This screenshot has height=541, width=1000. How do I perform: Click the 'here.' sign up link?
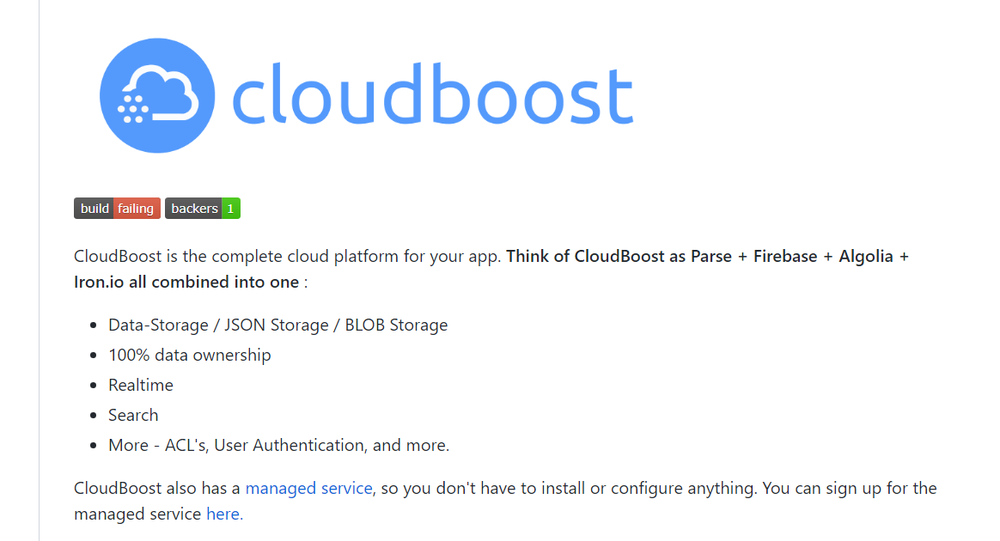224,514
